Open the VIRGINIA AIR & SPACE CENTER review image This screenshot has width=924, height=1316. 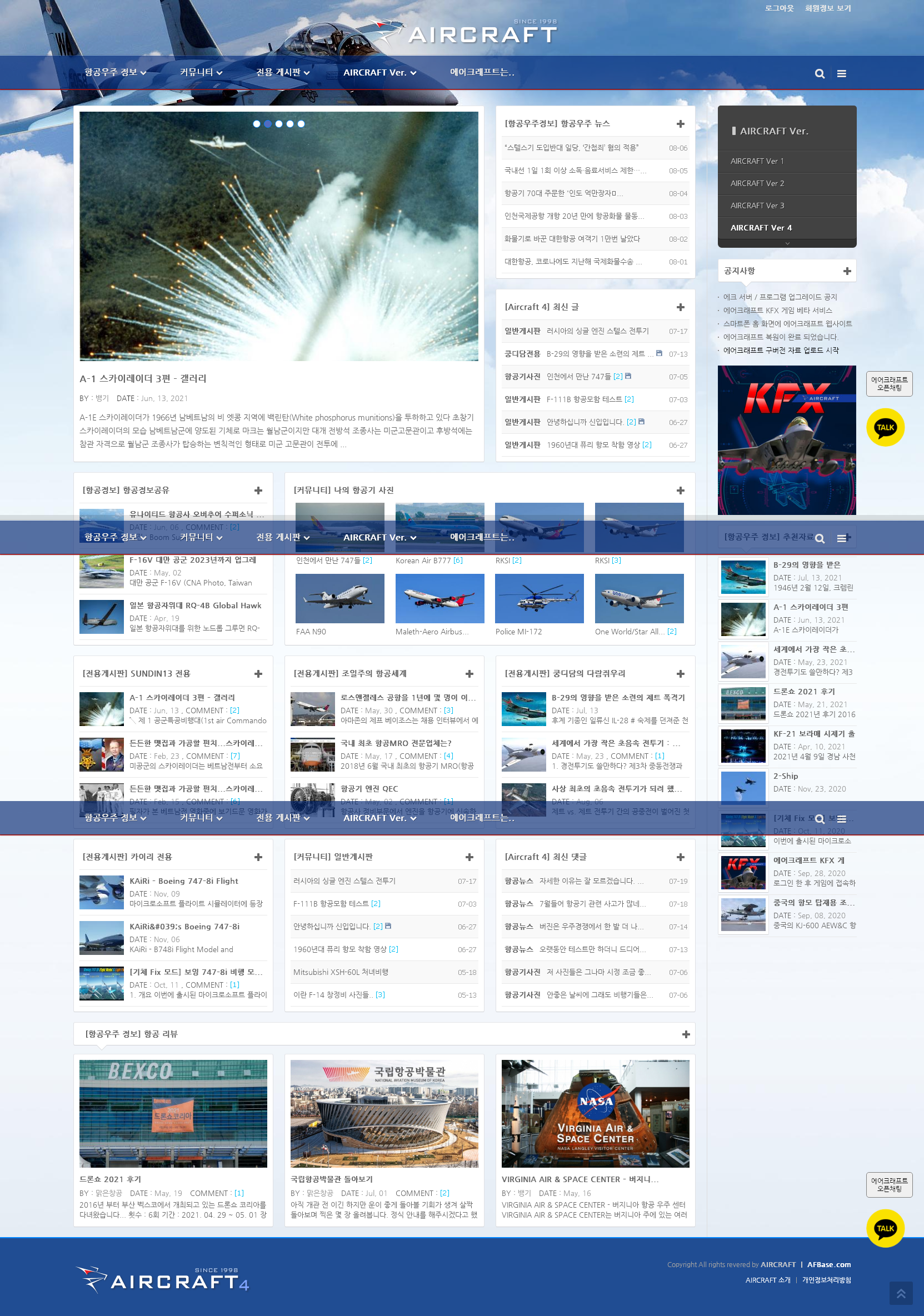(x=595, y=1114)
